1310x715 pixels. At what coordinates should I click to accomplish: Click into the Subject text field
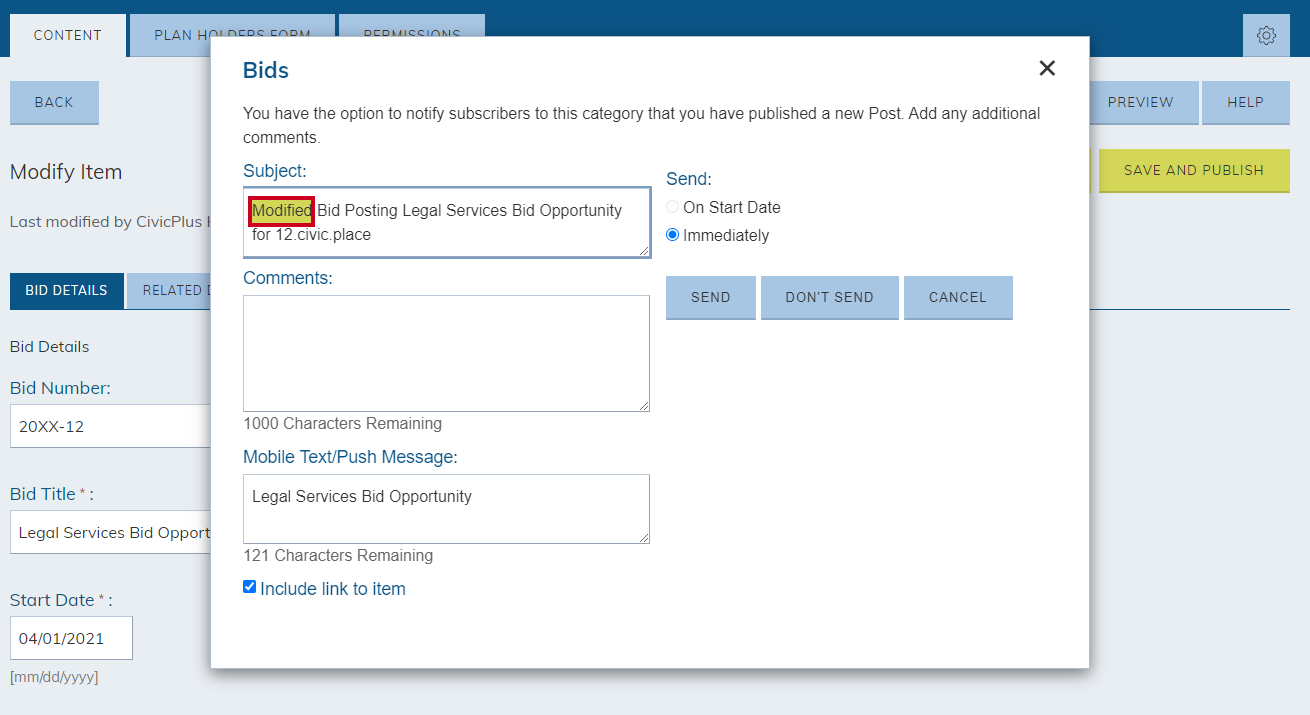coord(446,222)
